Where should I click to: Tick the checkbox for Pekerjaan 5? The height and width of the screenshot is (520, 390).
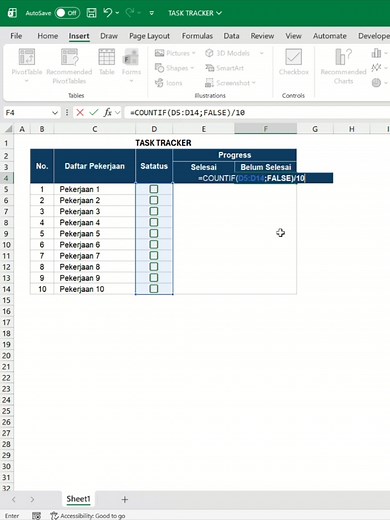tap(154, 234)
